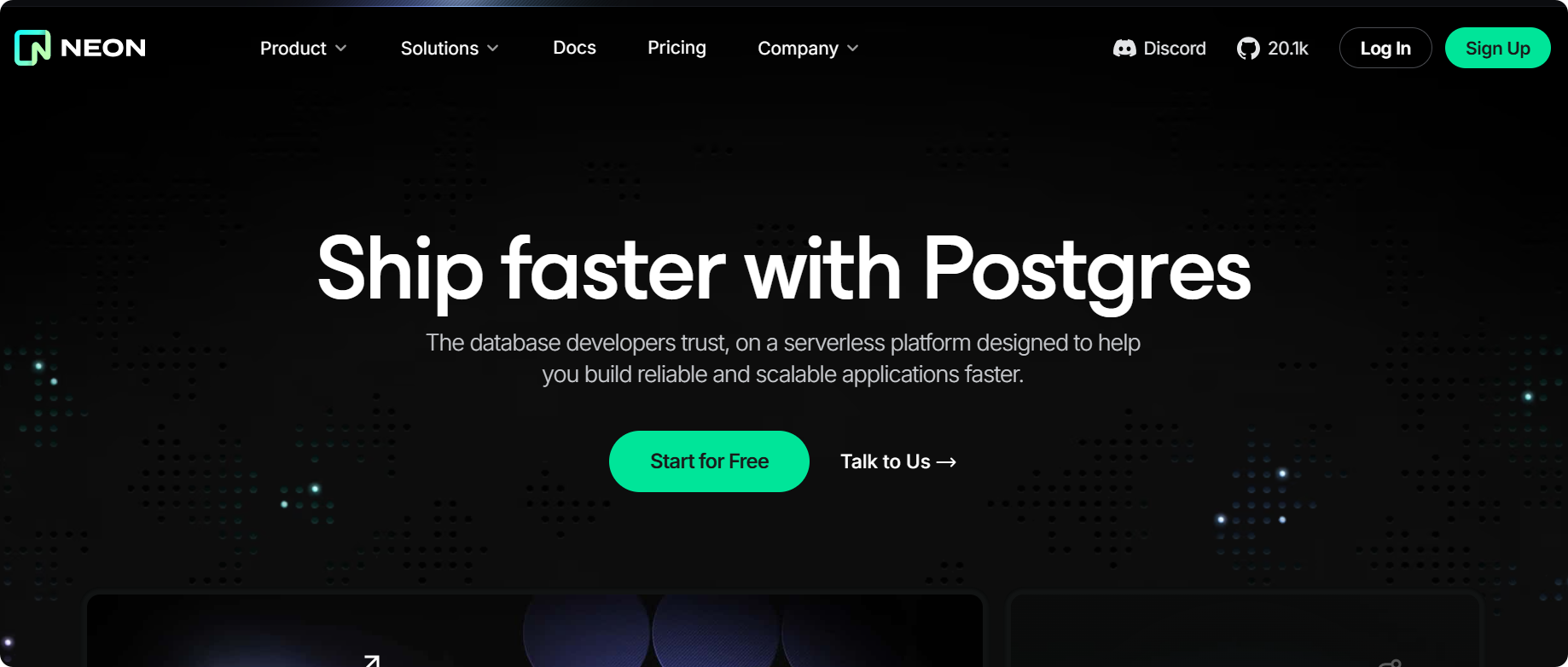Click the NEON wordmark text
Screen dimensions: 1568x667
point(103,48)
